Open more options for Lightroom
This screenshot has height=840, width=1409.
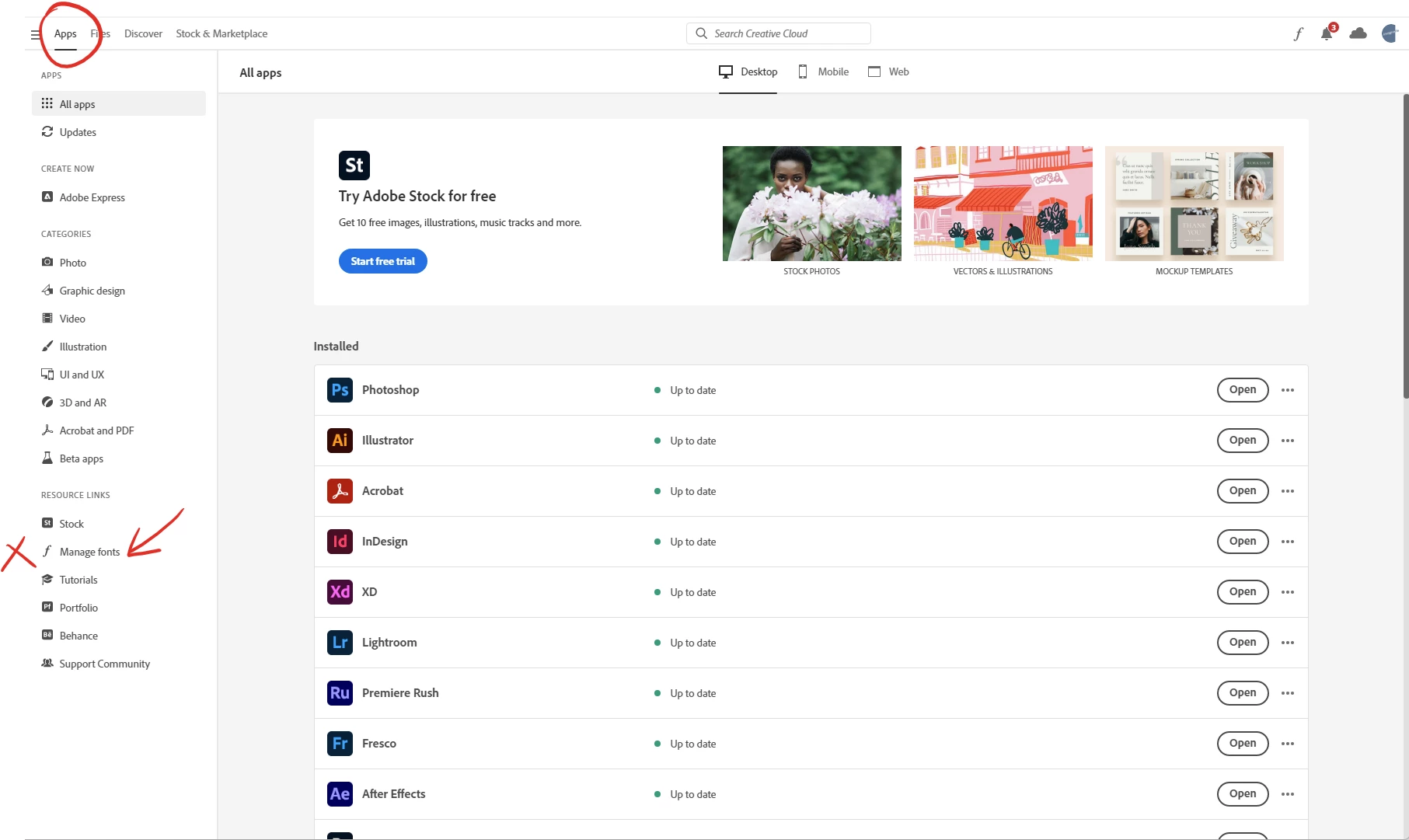1288,643
